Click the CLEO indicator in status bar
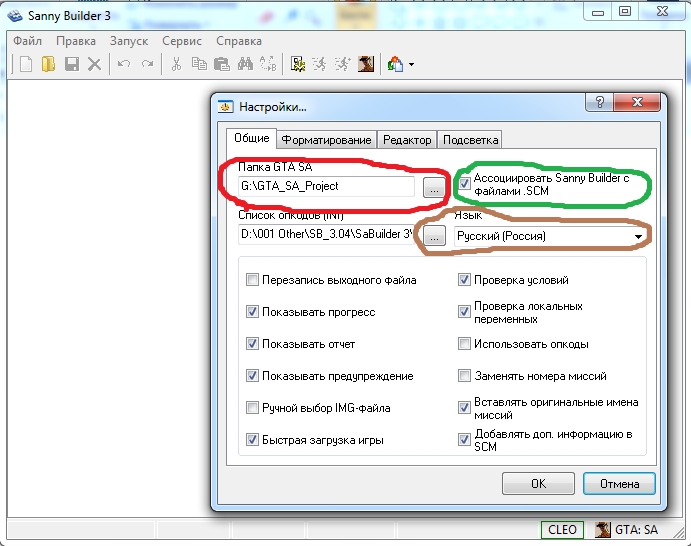 click(x=560, y=530)
